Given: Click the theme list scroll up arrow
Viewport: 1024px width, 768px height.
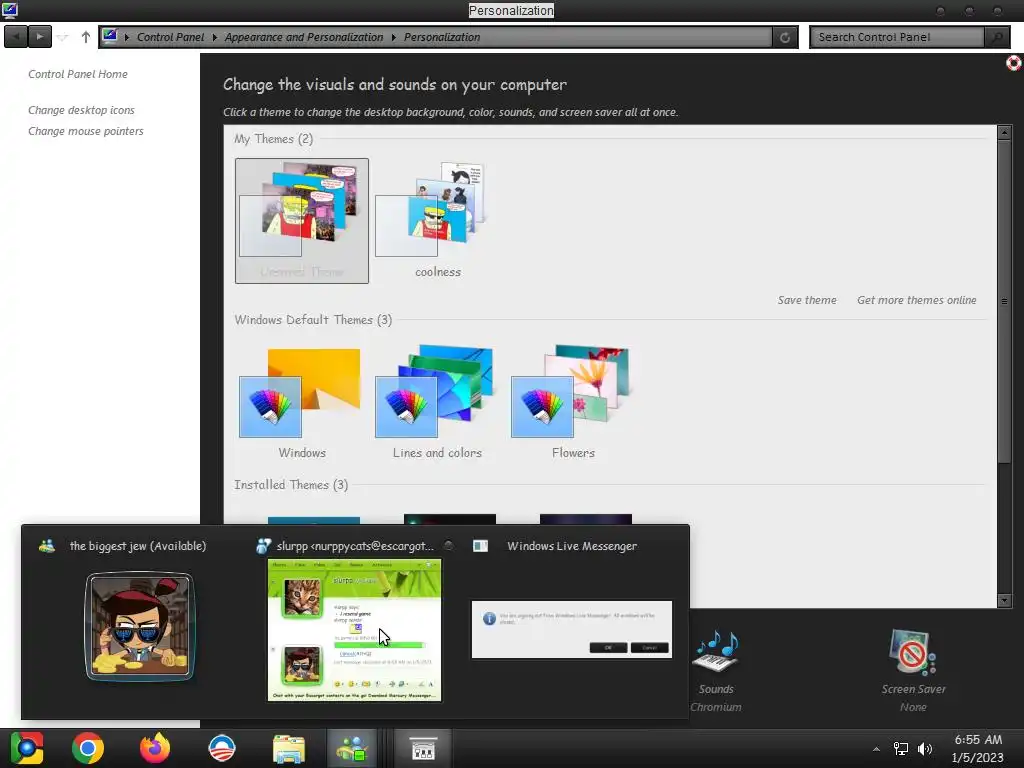Looking at the screenshot, I should pos(1004,132).
